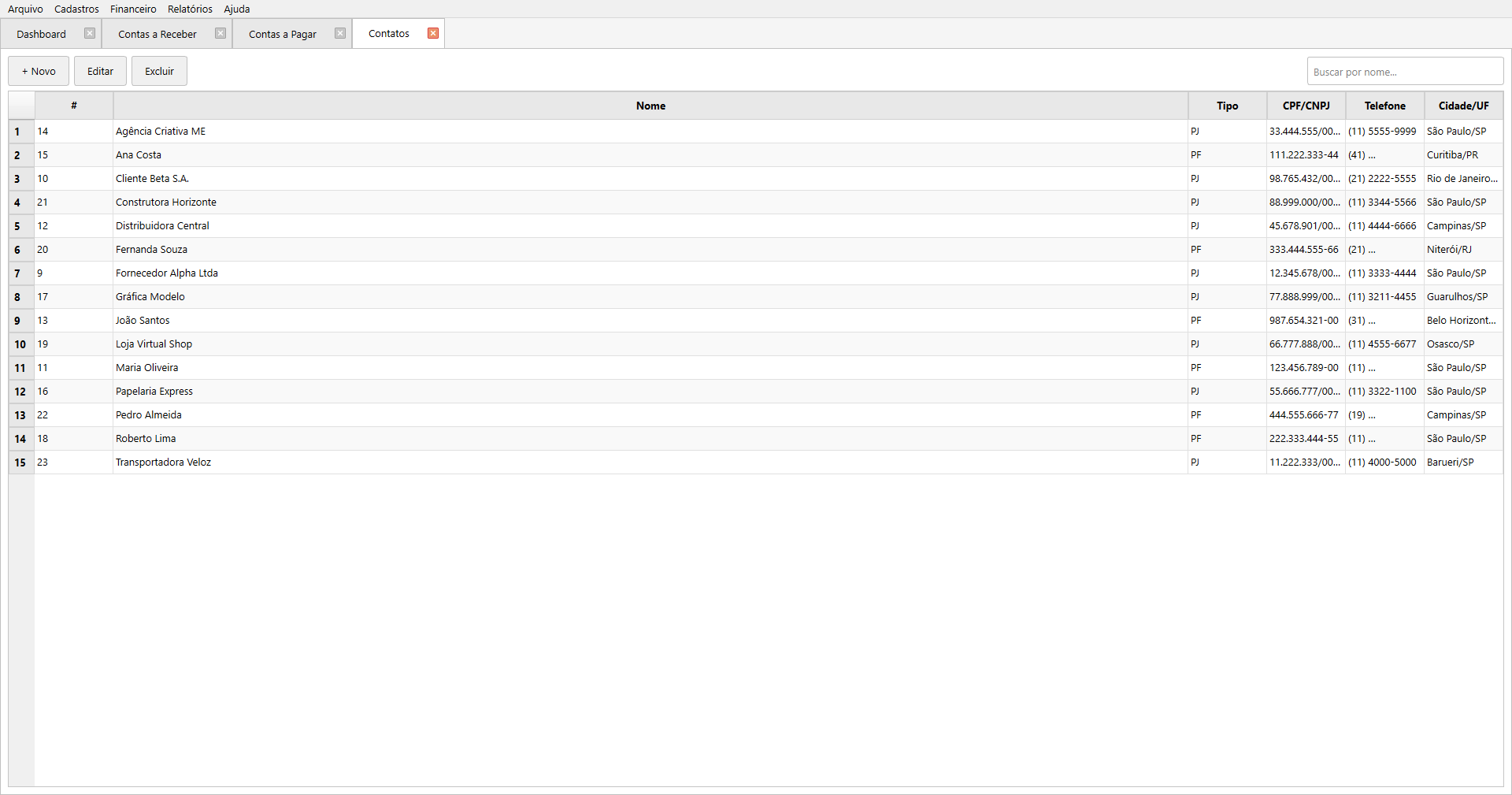Click João Santos CPF cell

(x=1304, y=321)
